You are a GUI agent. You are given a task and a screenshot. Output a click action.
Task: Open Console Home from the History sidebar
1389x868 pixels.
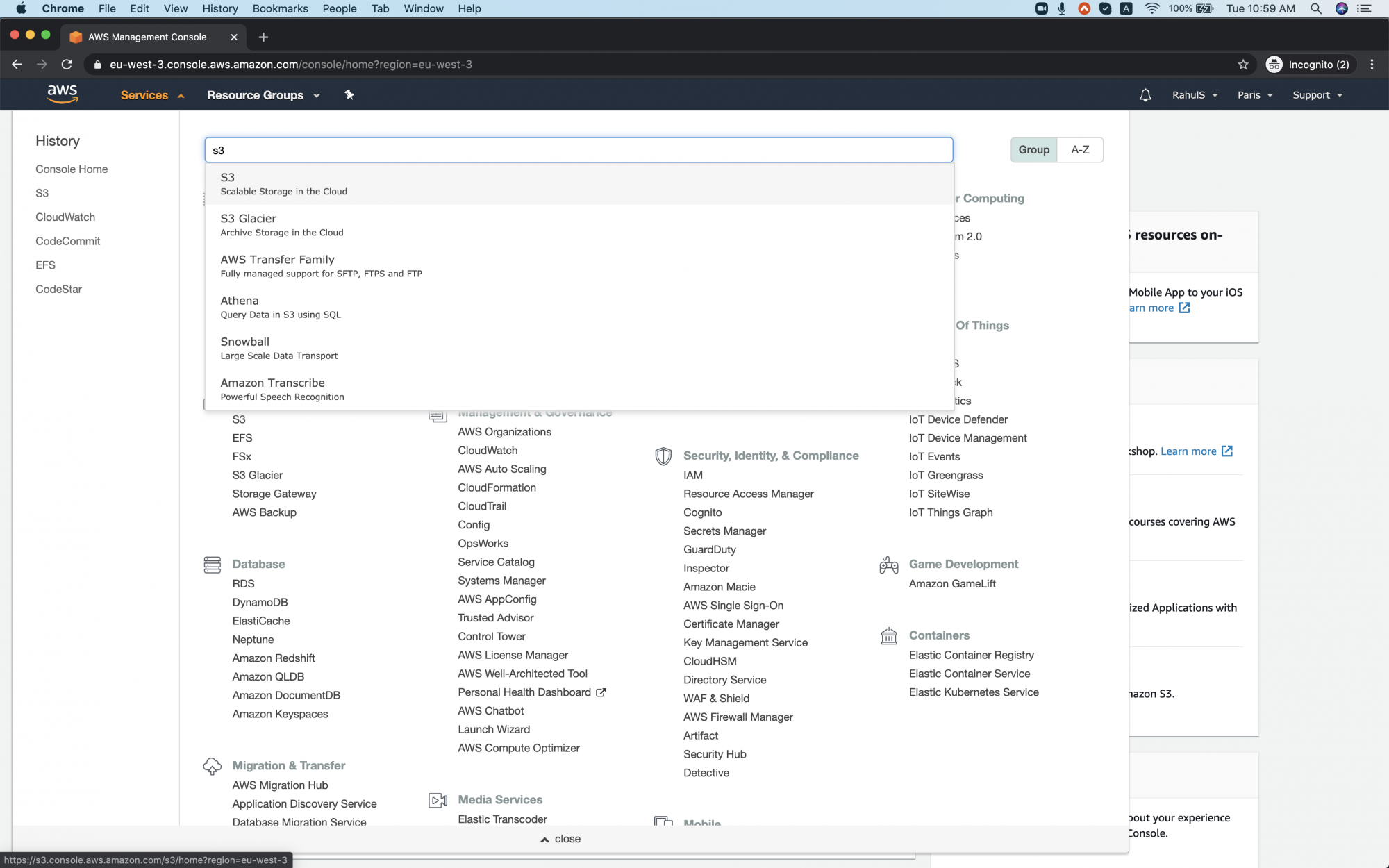(72, 169)
